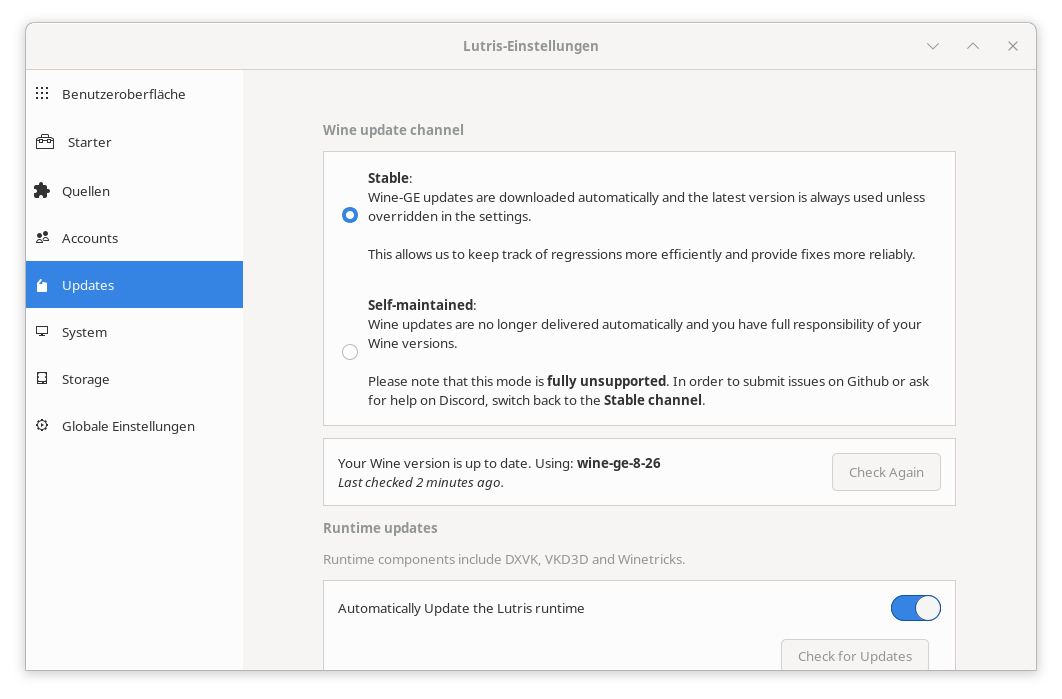Click the Globale Einstellungen gear icon
The width and height of the screenshot is (1062, 699).
click(42, 426)
